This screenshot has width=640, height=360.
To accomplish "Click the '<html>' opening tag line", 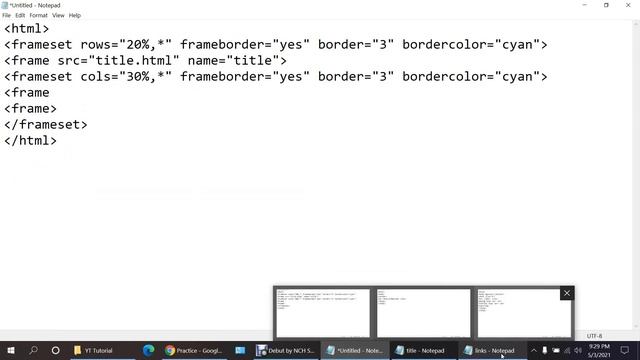I will coord(27,29).
